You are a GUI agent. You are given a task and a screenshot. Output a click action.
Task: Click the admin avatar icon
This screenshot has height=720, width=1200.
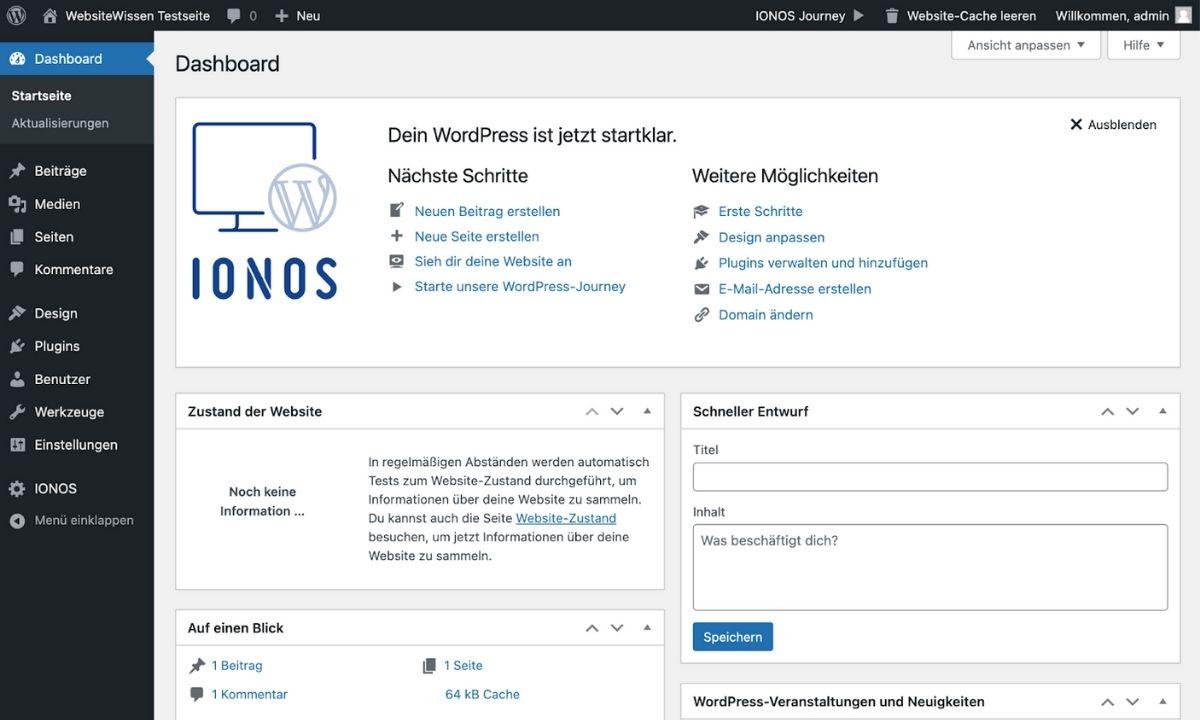tap(1183, 15)
